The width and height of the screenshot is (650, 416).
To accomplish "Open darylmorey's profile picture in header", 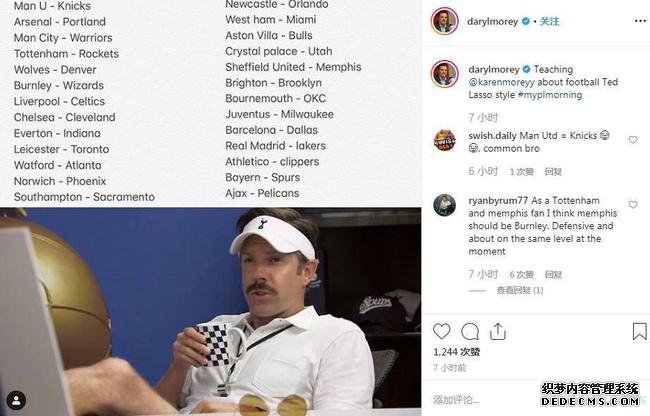I will point(444,21).
